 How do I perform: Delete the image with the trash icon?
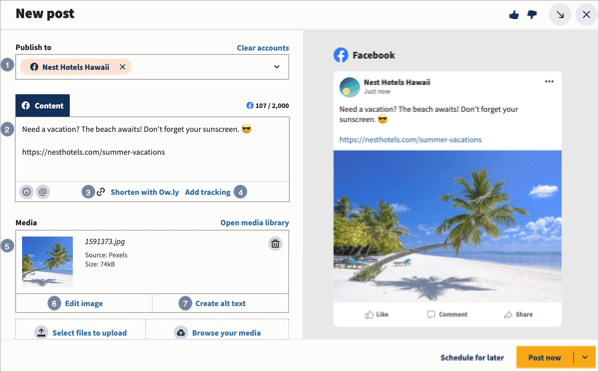click(x=275, y=244)
